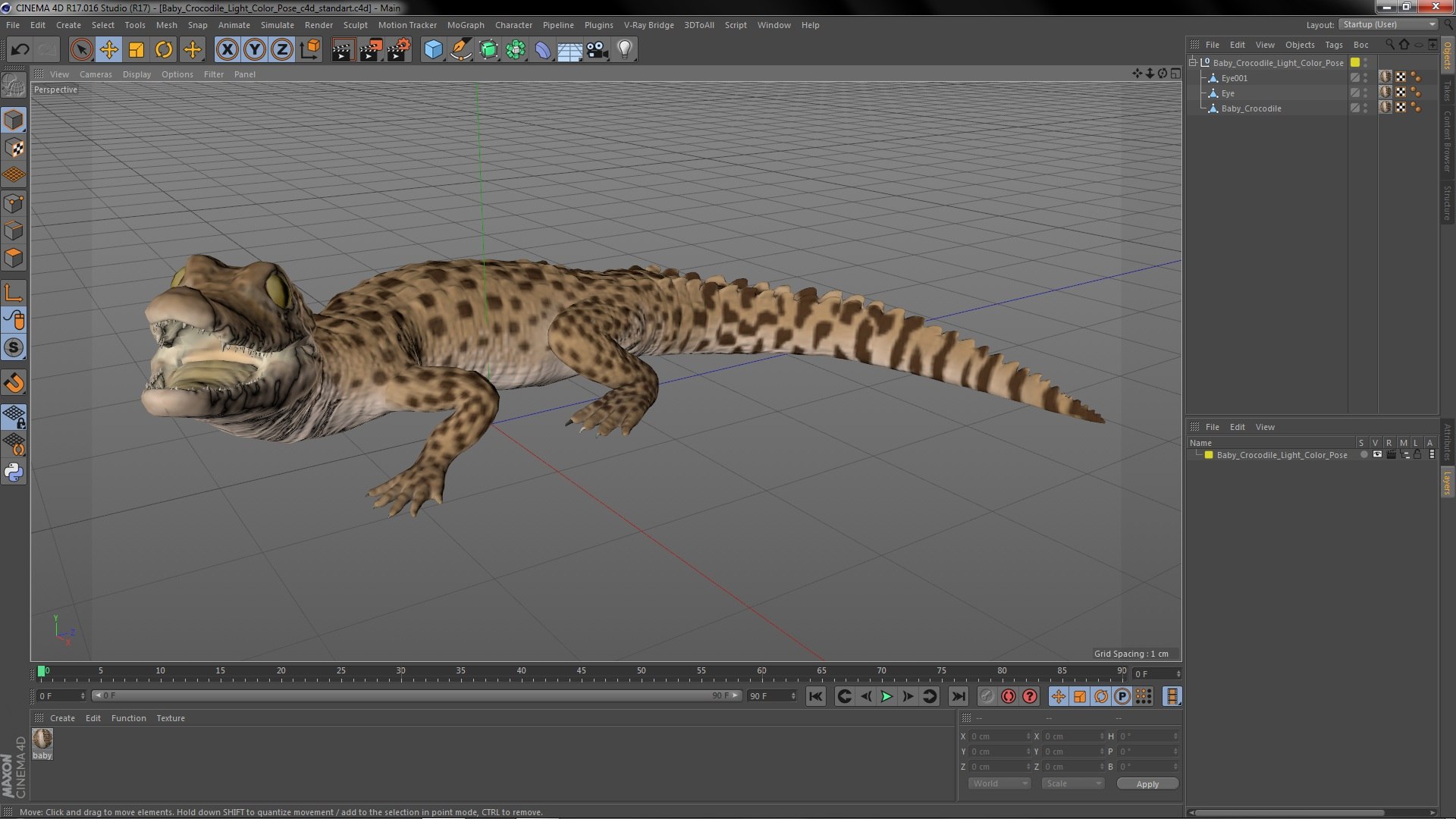Click Make Editable icon in left palette

(x=14, y=85)
